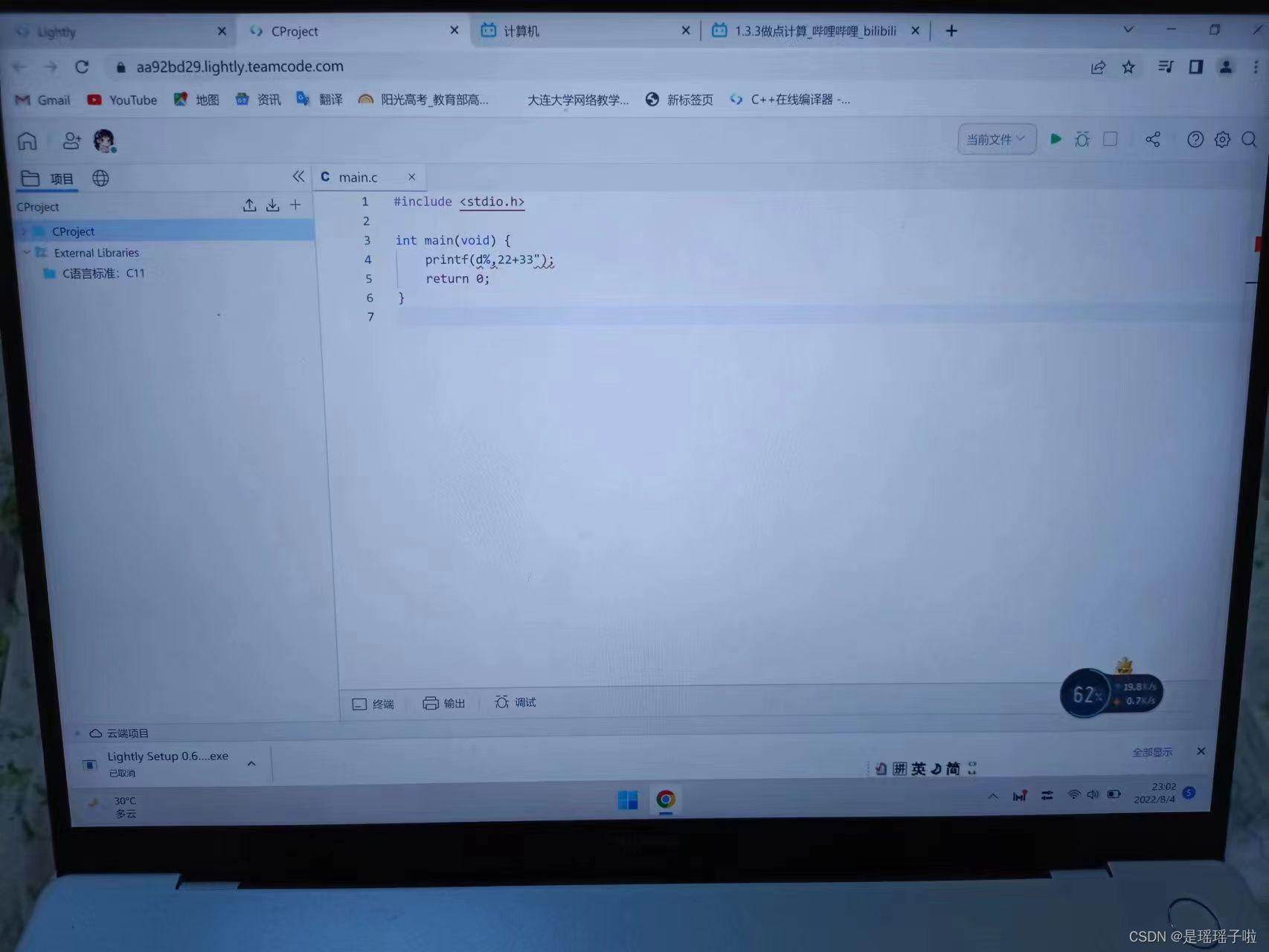Add a new file with the plus icon
This screenshot has width=1269, height=952.
pyautogui.click(x=295, y=205)
